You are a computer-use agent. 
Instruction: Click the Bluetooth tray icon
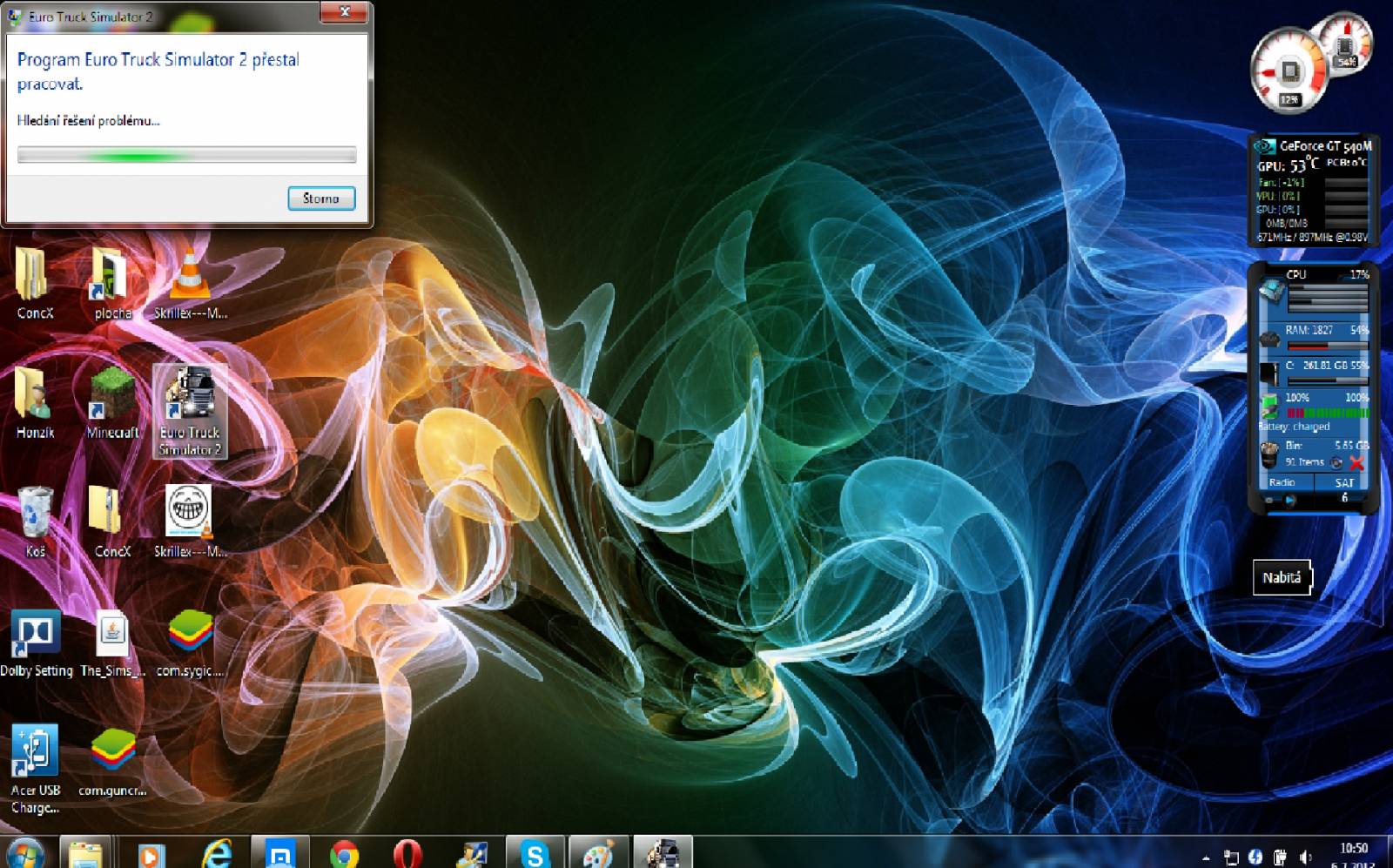1255,857
